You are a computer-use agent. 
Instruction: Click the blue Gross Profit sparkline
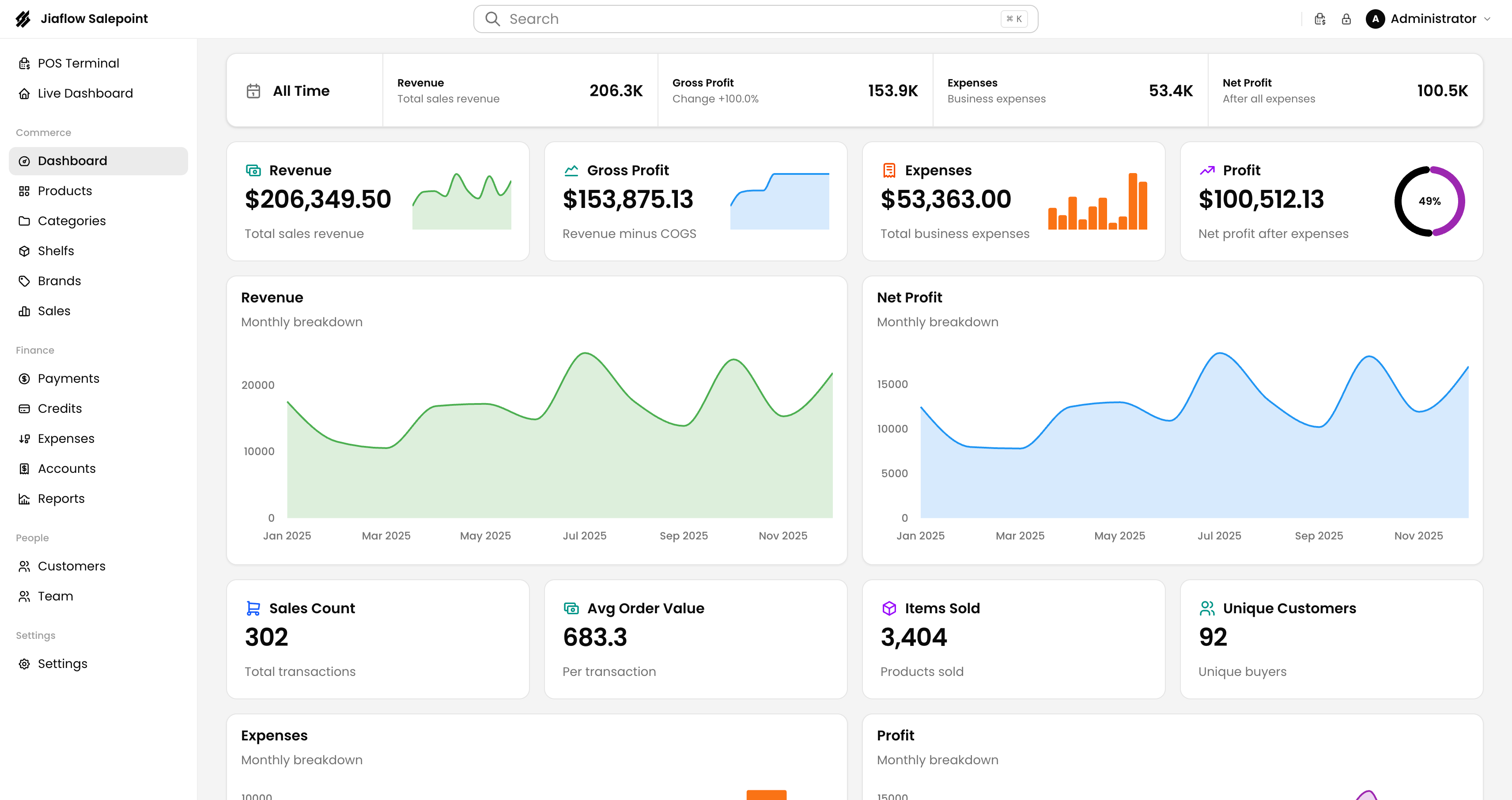coord(779,201)
